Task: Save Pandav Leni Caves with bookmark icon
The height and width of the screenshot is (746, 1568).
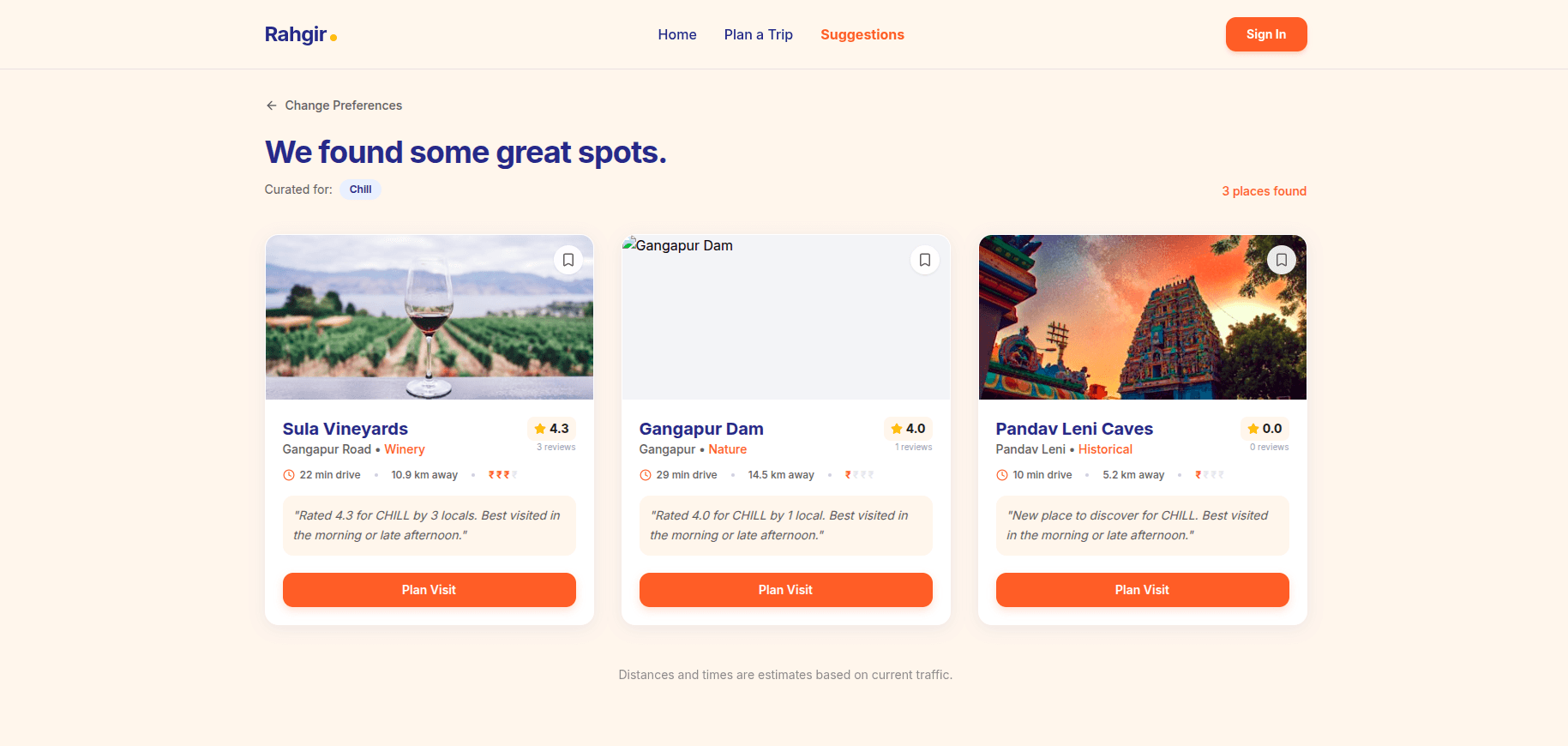Action: [x=1281, y=260]
